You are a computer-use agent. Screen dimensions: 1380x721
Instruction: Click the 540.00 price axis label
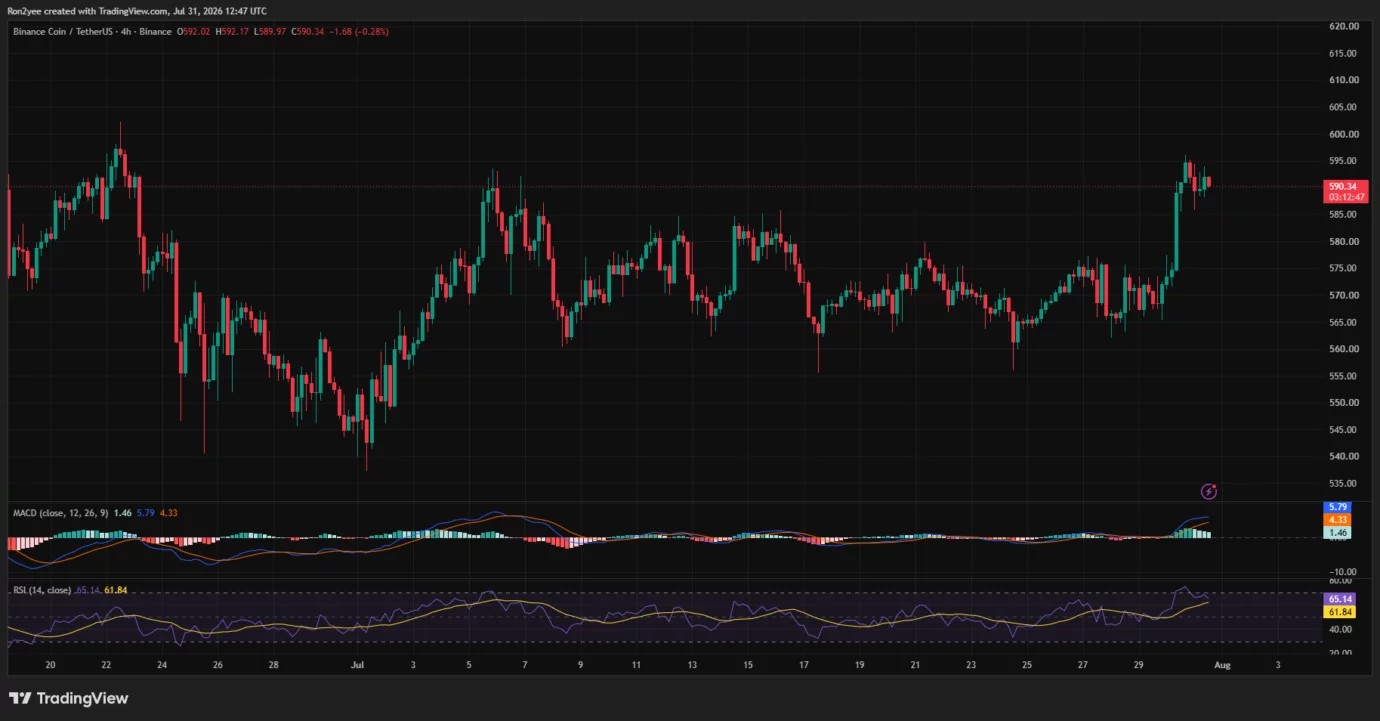click(x=1342, y=457)
